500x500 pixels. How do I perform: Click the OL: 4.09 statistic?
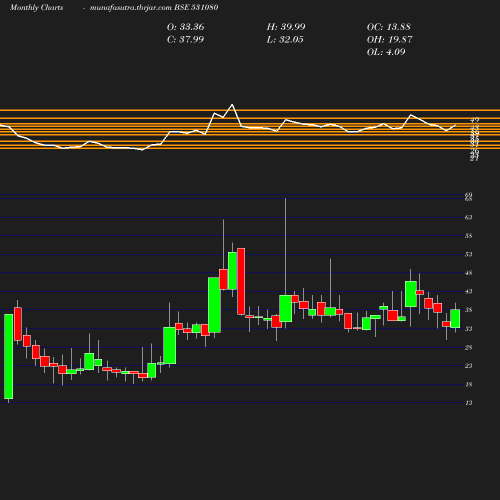pos(386,52)
